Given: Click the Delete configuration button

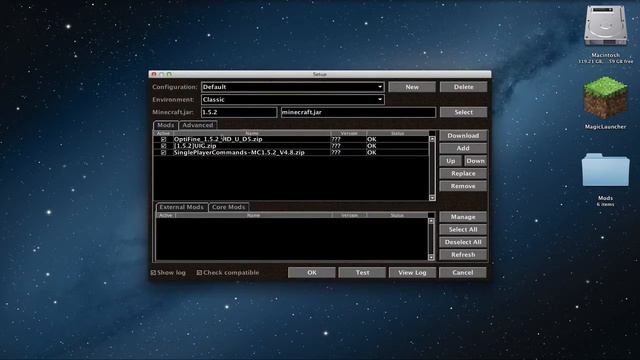Looking at the screenshot, I should (x=463, y=87).
